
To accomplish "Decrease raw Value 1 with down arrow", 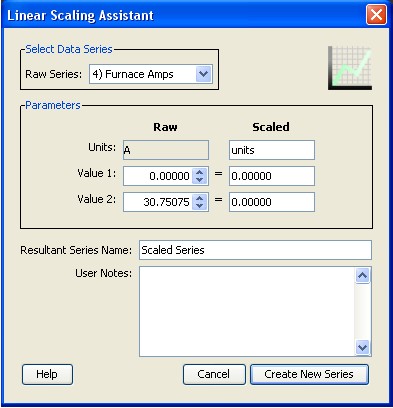I will 200,180.
